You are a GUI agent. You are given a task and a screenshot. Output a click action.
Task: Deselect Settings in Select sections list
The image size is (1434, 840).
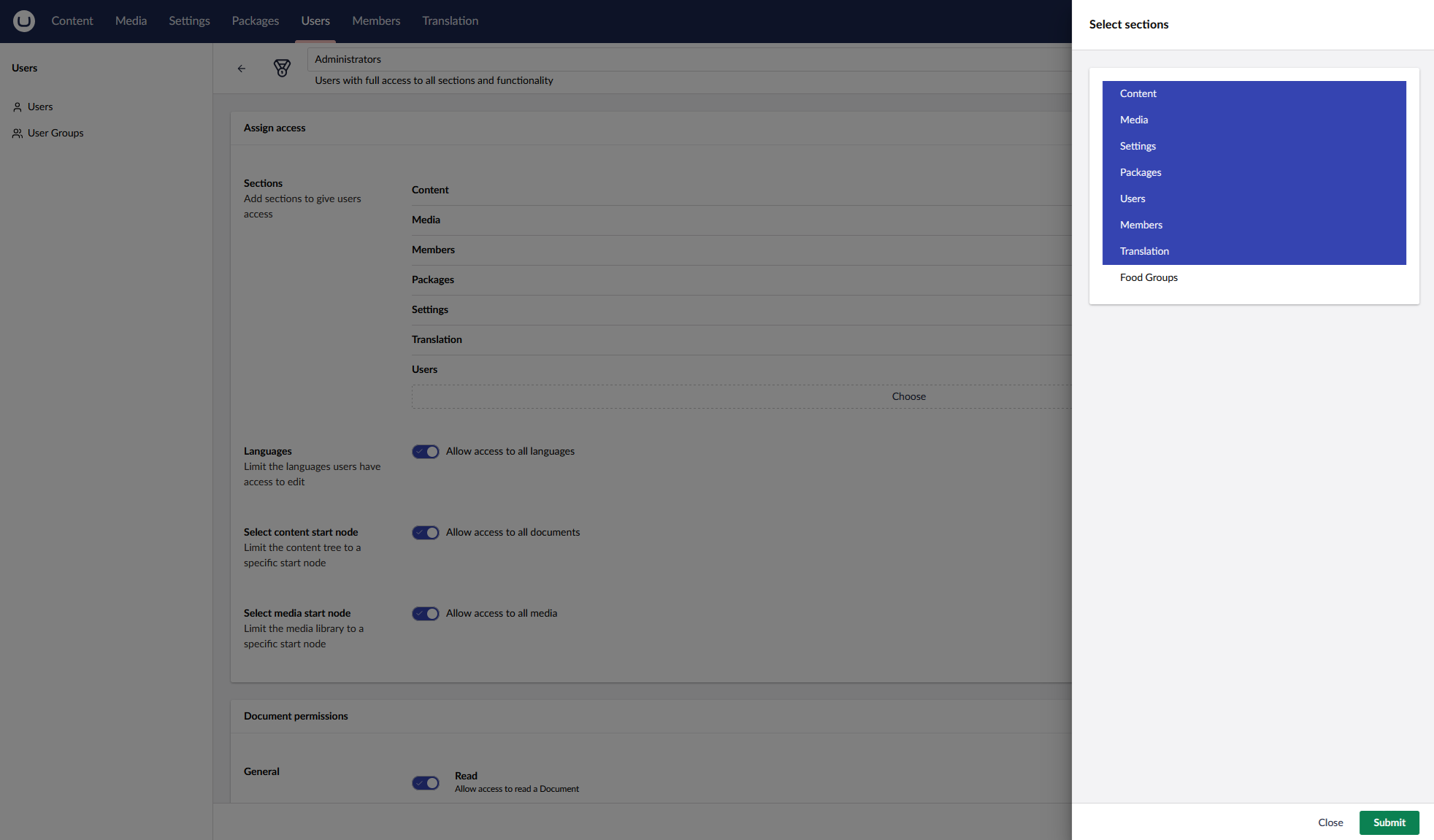[1254, 146]
